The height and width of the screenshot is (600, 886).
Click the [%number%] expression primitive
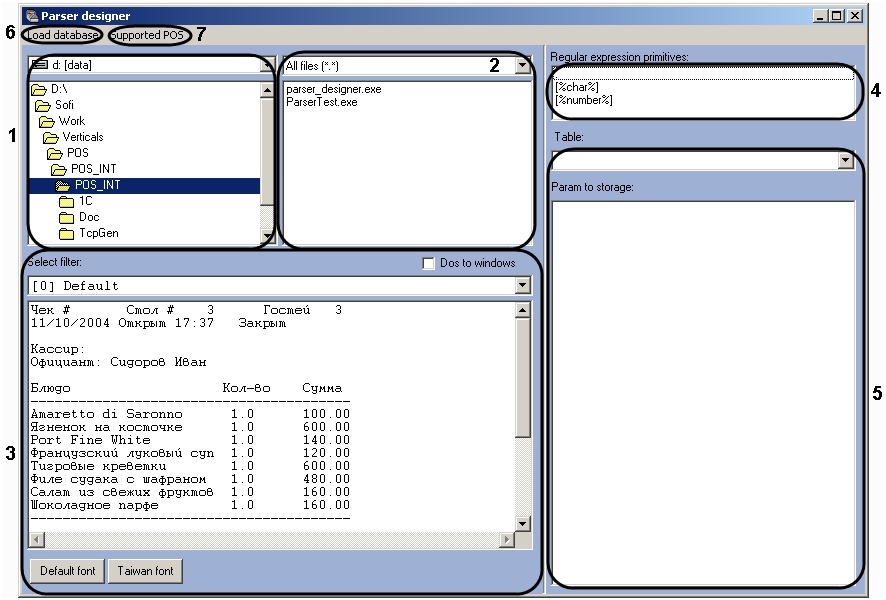click(x=584, y=100)
